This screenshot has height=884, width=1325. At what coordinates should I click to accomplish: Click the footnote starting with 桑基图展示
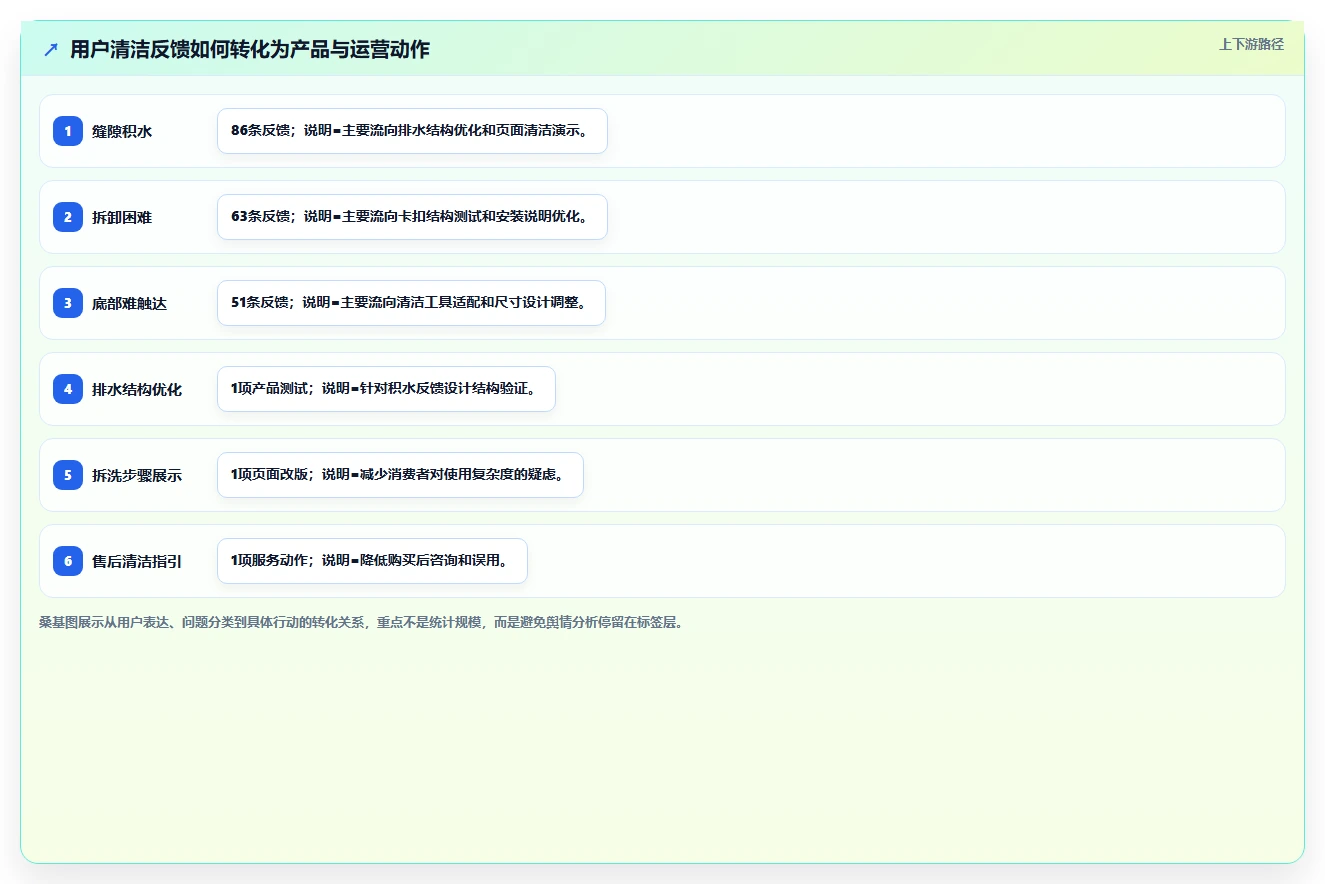pos(360,623)
